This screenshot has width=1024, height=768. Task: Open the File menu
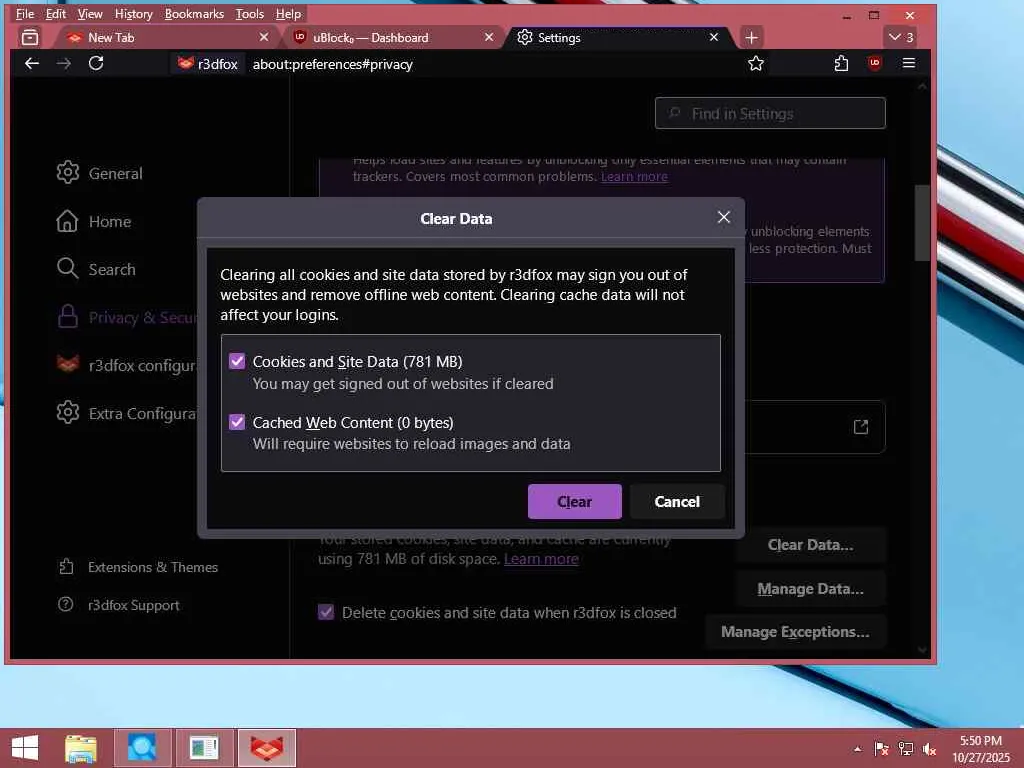pyautogui.click(x=25, y=14)
